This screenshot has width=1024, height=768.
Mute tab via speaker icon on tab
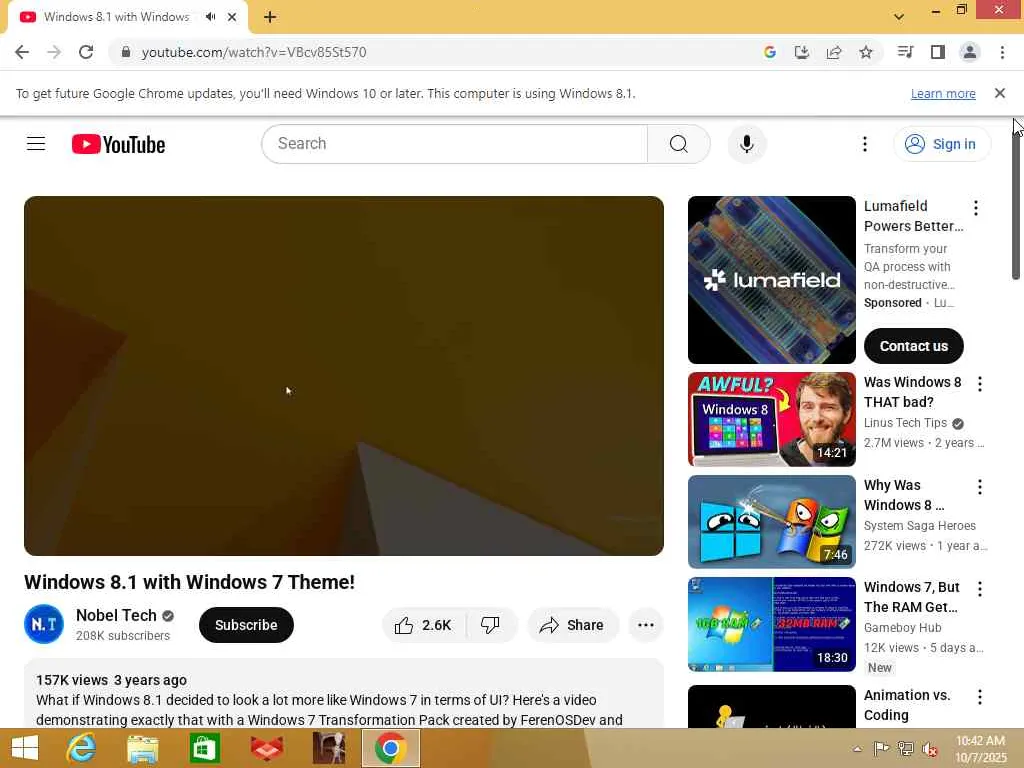[x=210, y=17]
